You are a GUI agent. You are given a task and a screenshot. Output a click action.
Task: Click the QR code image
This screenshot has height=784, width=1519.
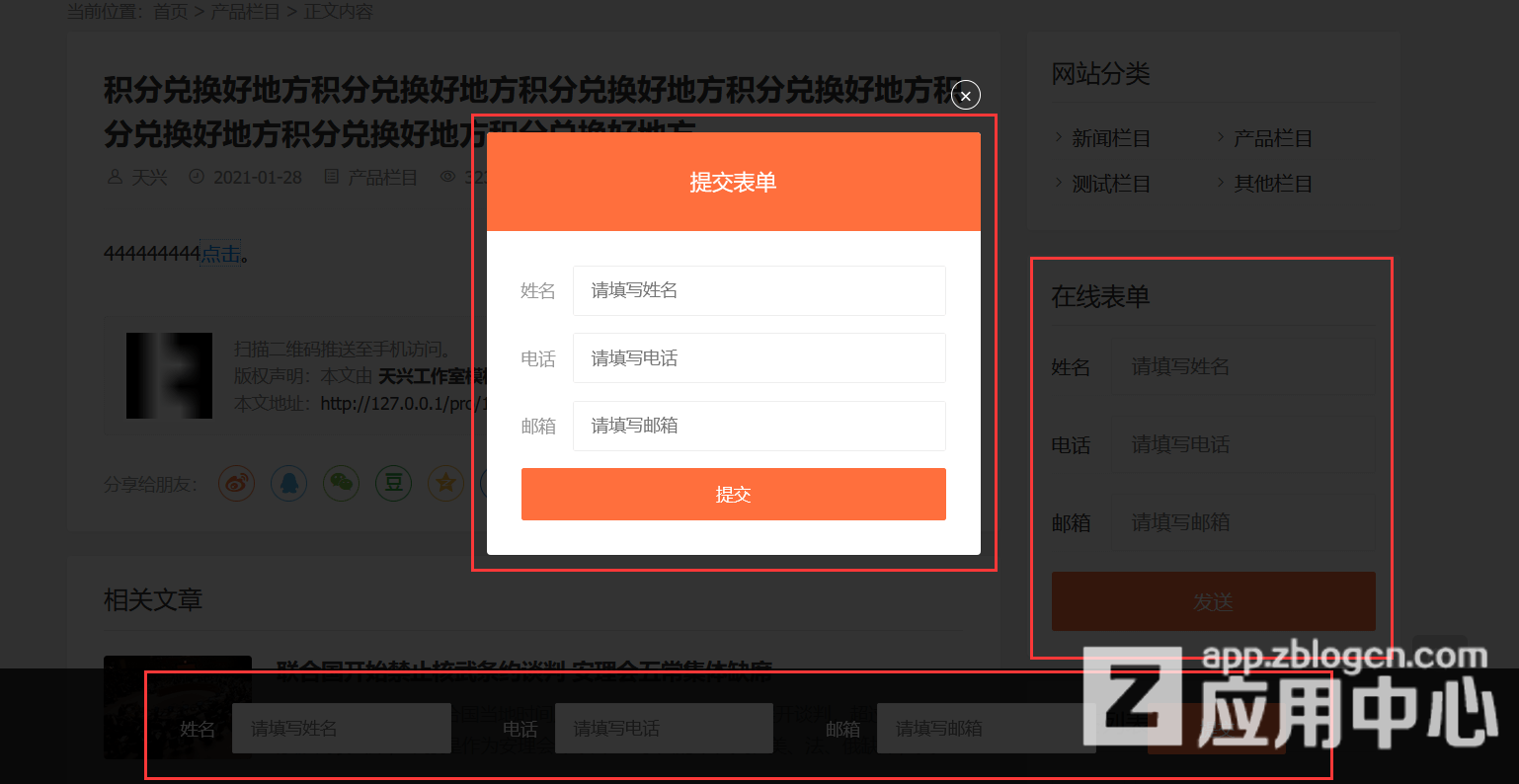point(169,375)
